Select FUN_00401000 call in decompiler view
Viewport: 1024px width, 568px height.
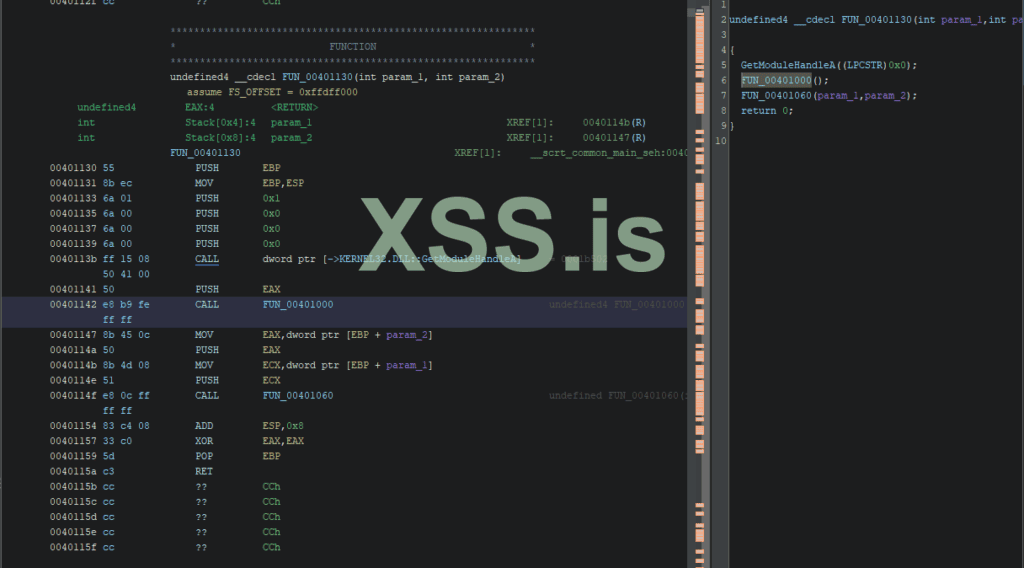776,80
